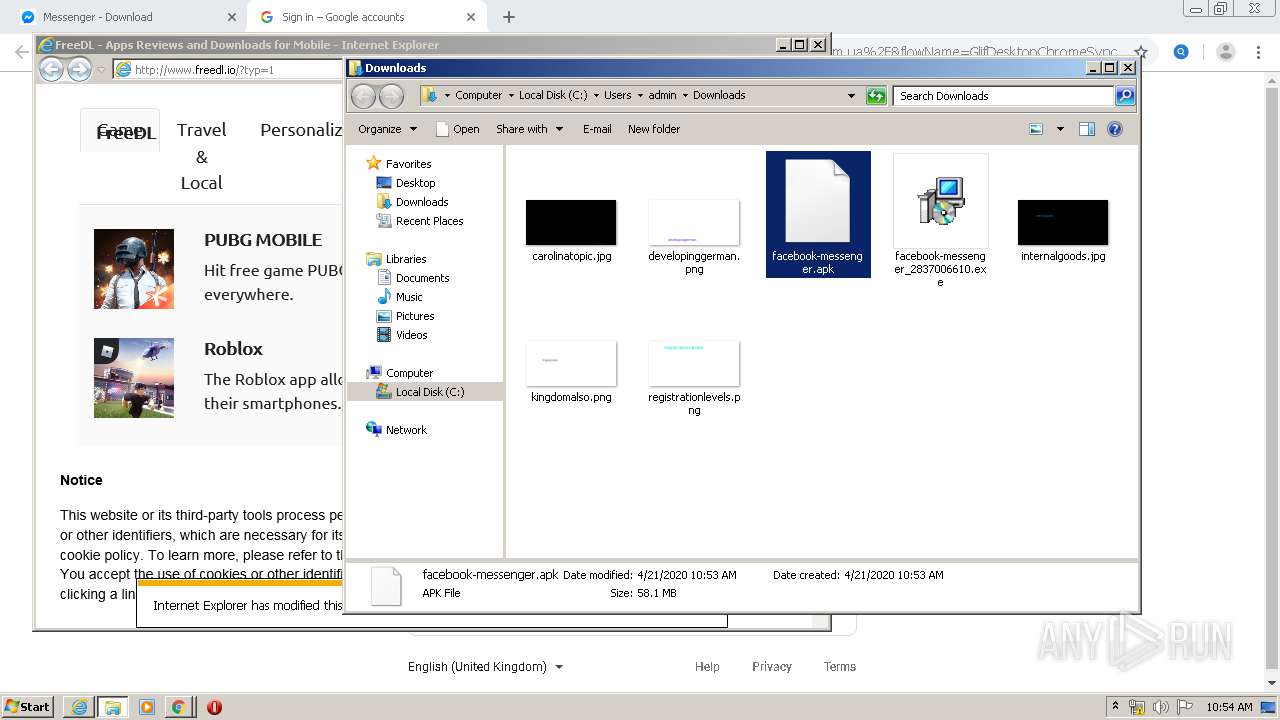This screenshot has height=720, width=1280.
Task: Open Explorer Help question mark icon
Action: tap(1115, 129)
